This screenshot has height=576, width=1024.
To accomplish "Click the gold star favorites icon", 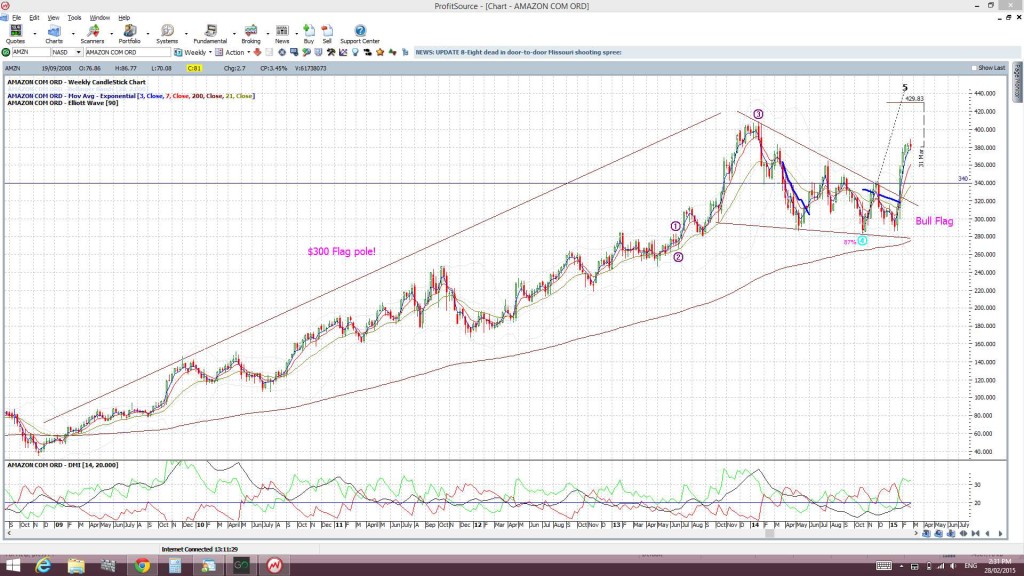I will pos(380,52).
